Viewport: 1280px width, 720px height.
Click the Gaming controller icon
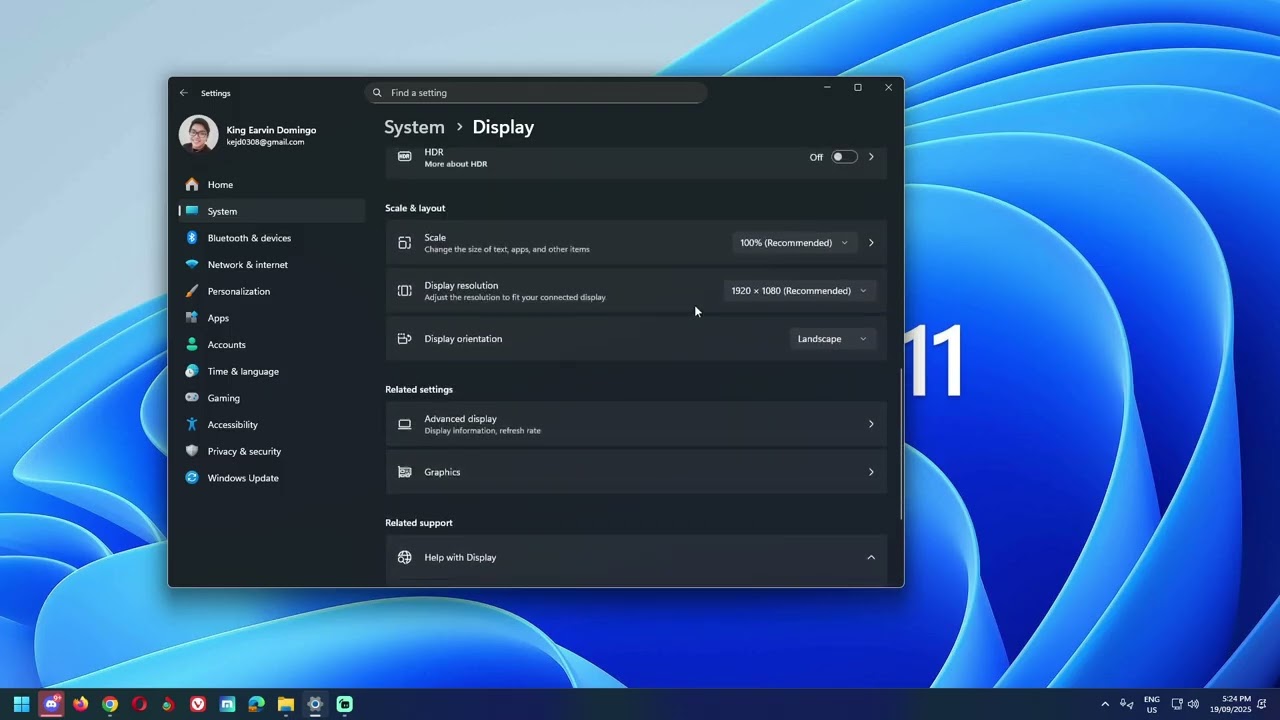click(192, 398)
